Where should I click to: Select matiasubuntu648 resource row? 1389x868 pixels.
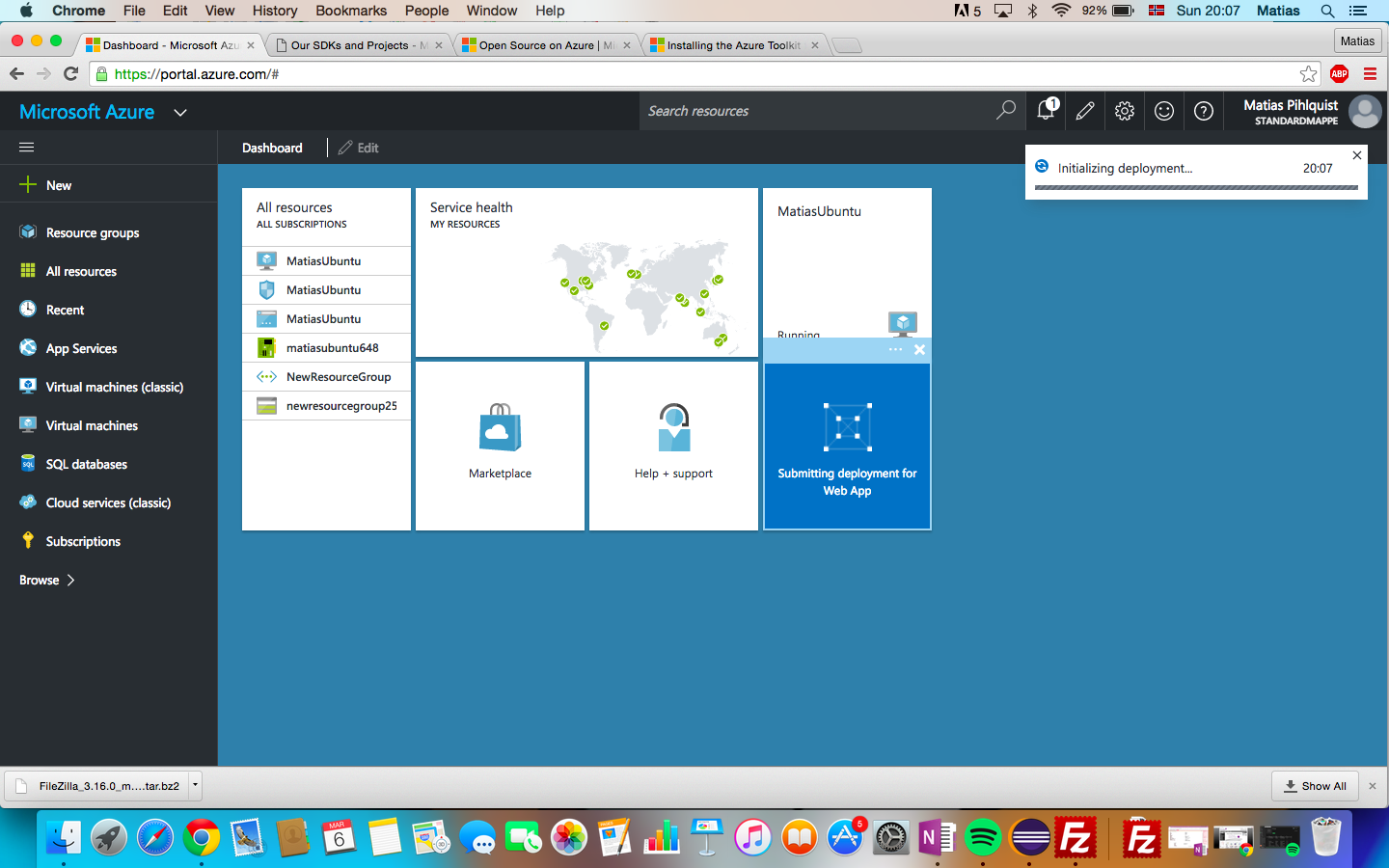(326, 347)
